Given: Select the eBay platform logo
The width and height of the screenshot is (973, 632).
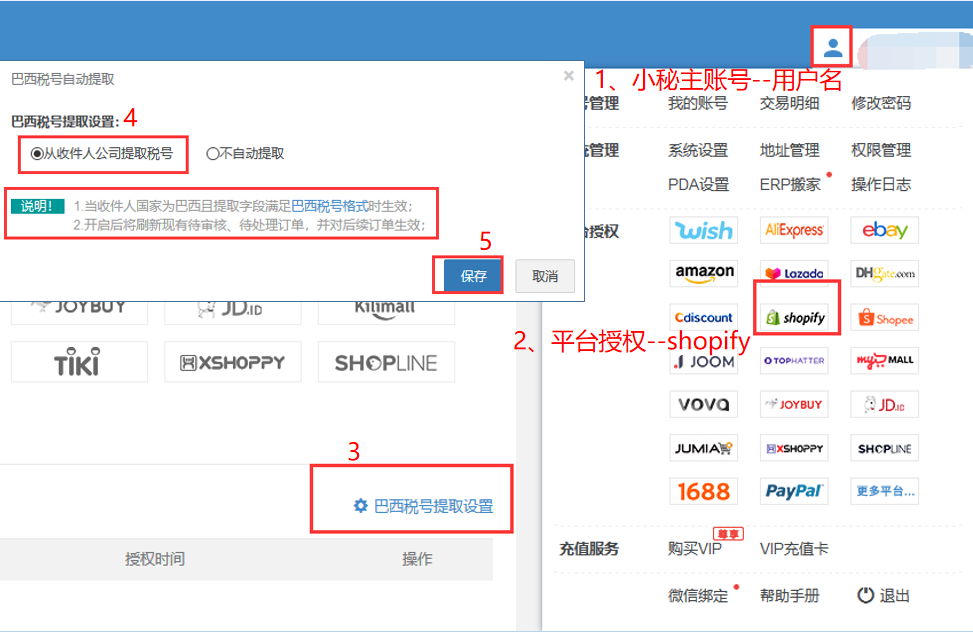Looking at the screenshot, I should [x=885, y=230].
